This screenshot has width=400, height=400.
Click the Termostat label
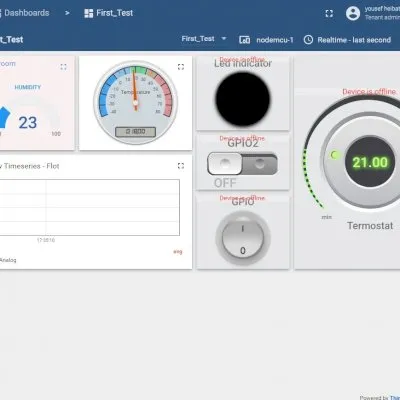(370, 226)
